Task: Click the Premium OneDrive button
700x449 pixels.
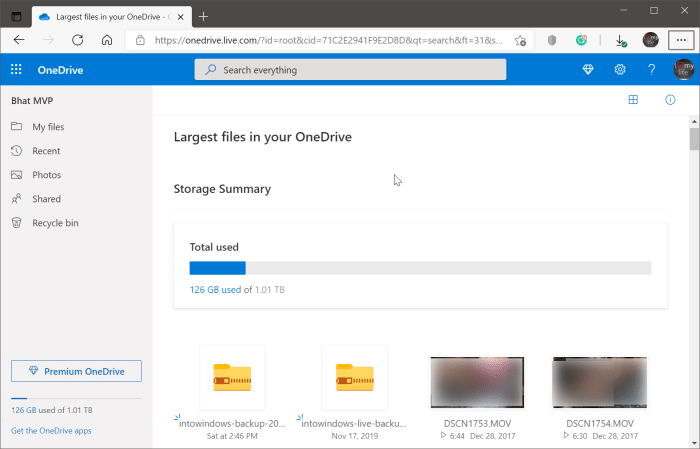Action: pos(76,371)
